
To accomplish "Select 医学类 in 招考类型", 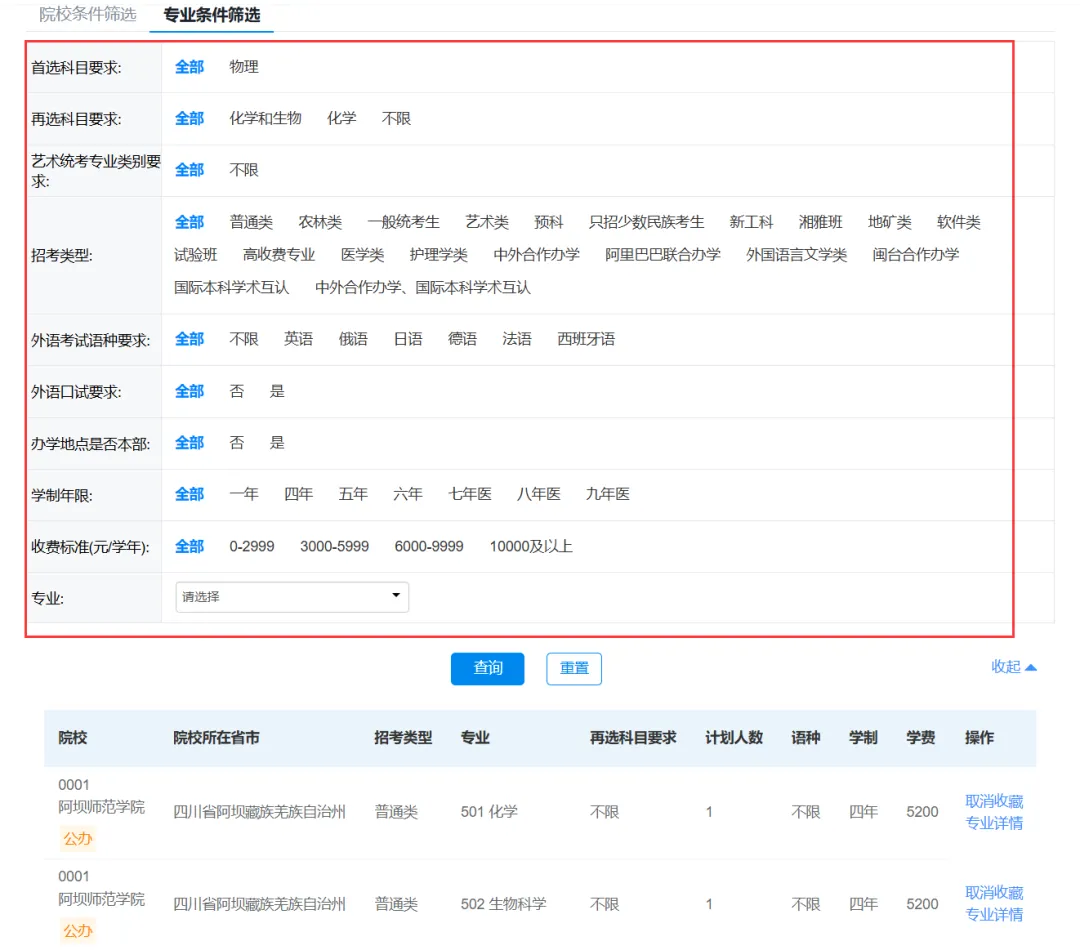I will click(x=362, y=255).
